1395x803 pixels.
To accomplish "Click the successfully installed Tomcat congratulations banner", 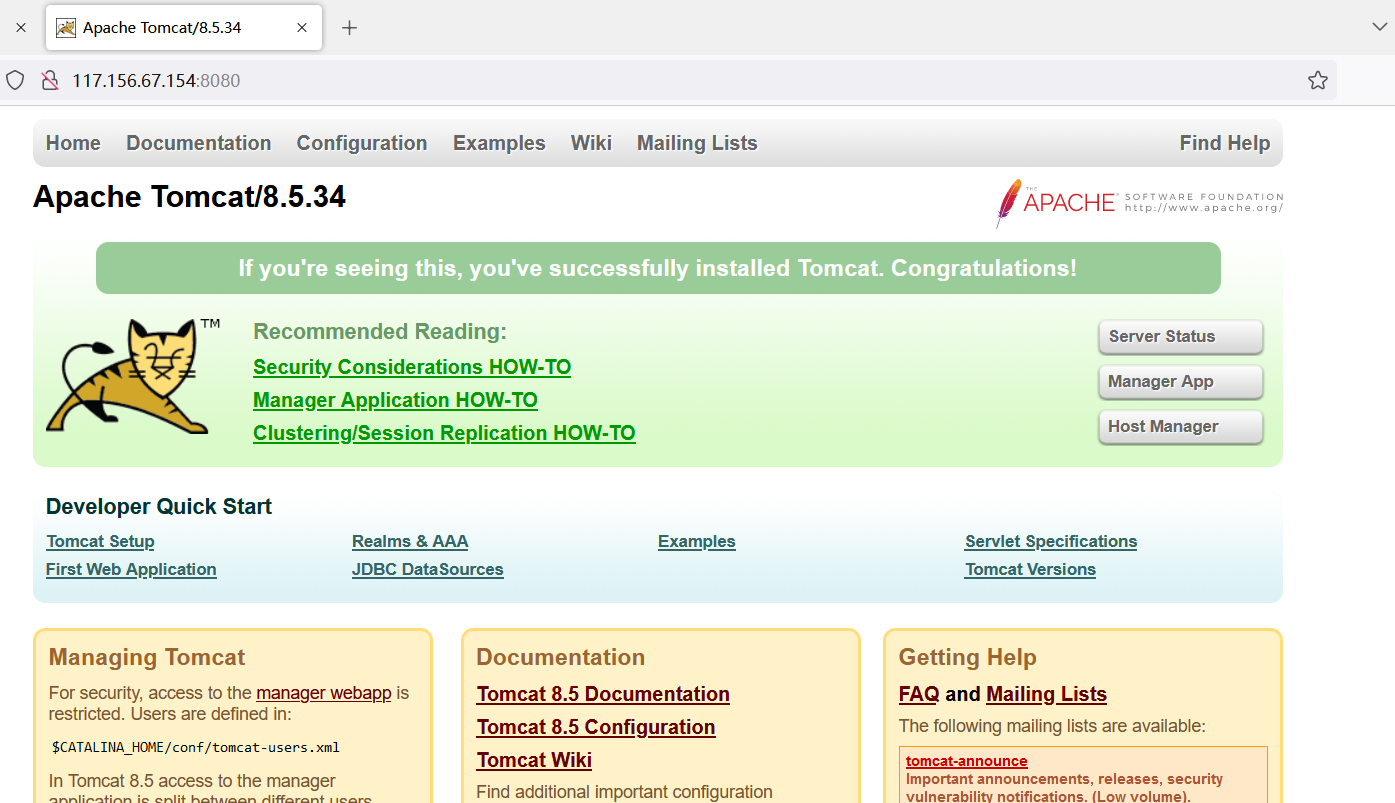I will 658,268.
